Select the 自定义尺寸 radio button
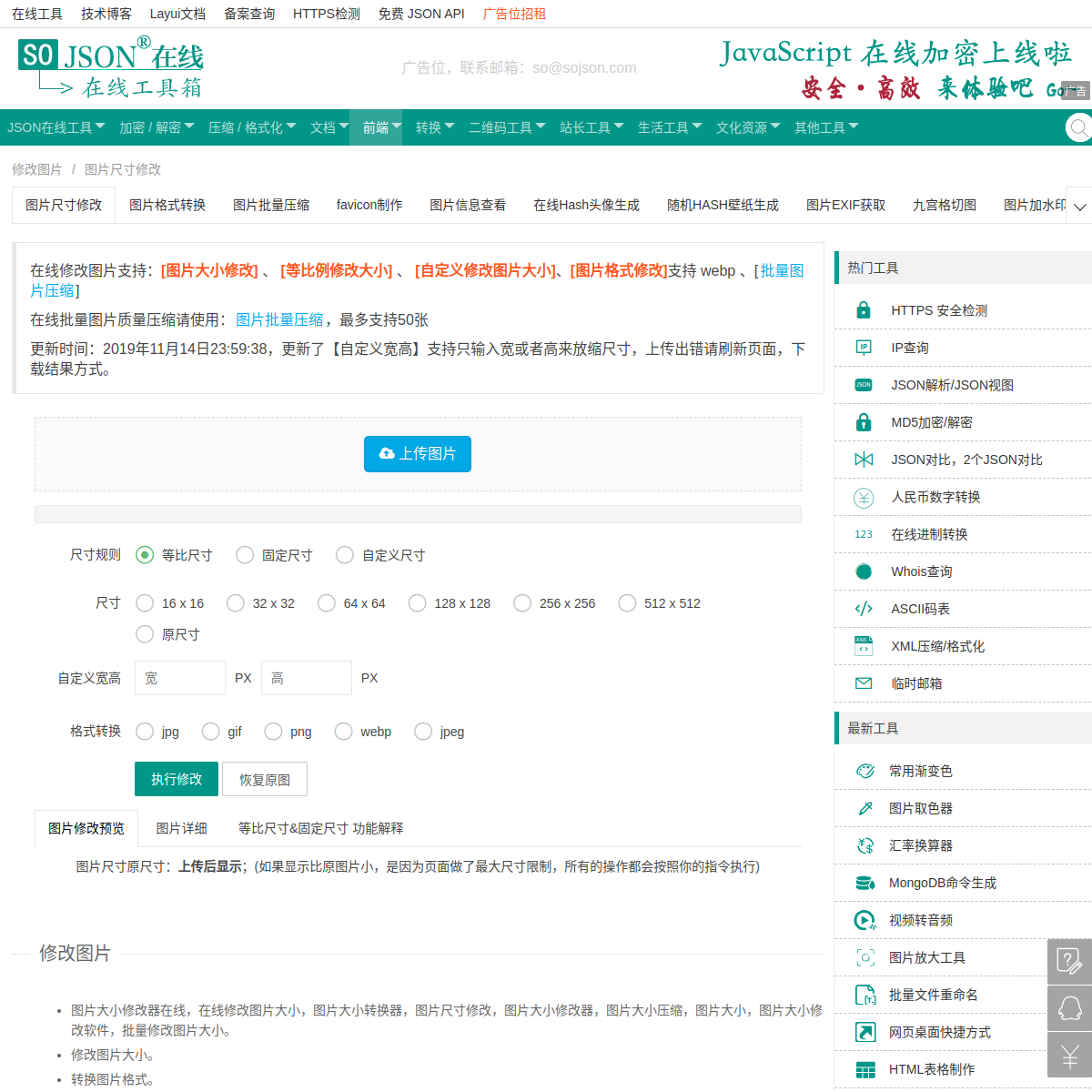Image resolution: width=1092 pixels, height=1092 pixels. [x=345, y=555]
